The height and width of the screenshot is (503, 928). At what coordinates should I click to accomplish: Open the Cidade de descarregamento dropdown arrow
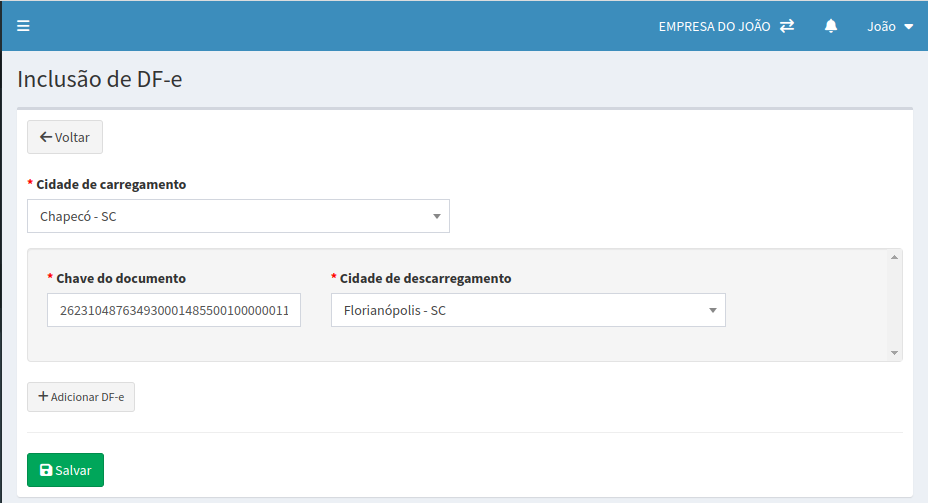[712, 310]
